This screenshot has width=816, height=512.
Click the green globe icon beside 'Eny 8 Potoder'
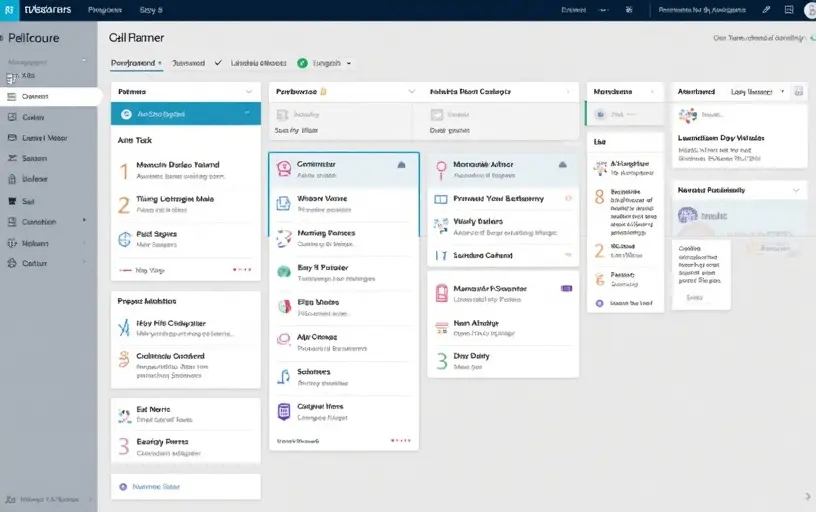point(284,271)
